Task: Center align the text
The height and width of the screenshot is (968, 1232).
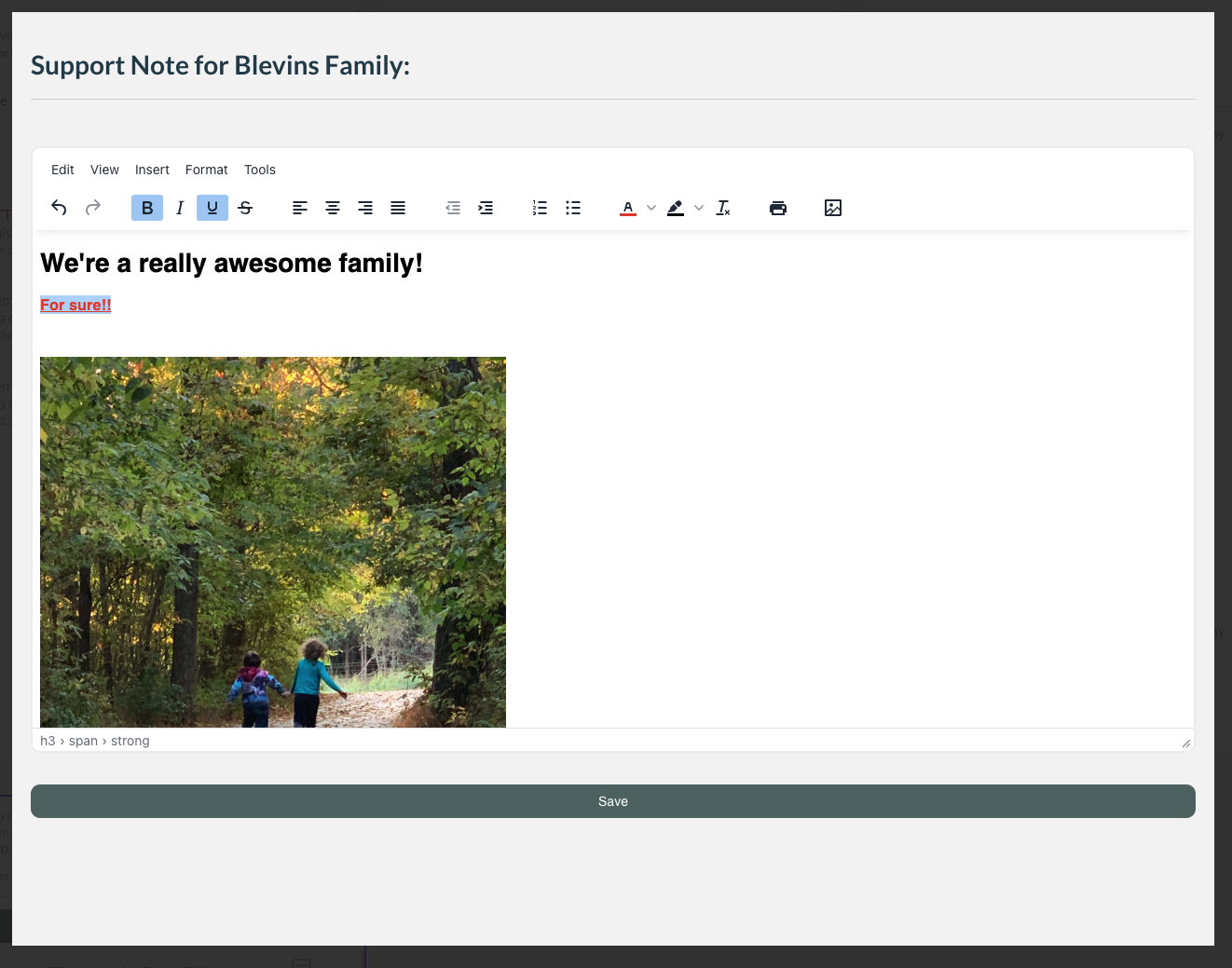Action: click(x=333, y=208)
